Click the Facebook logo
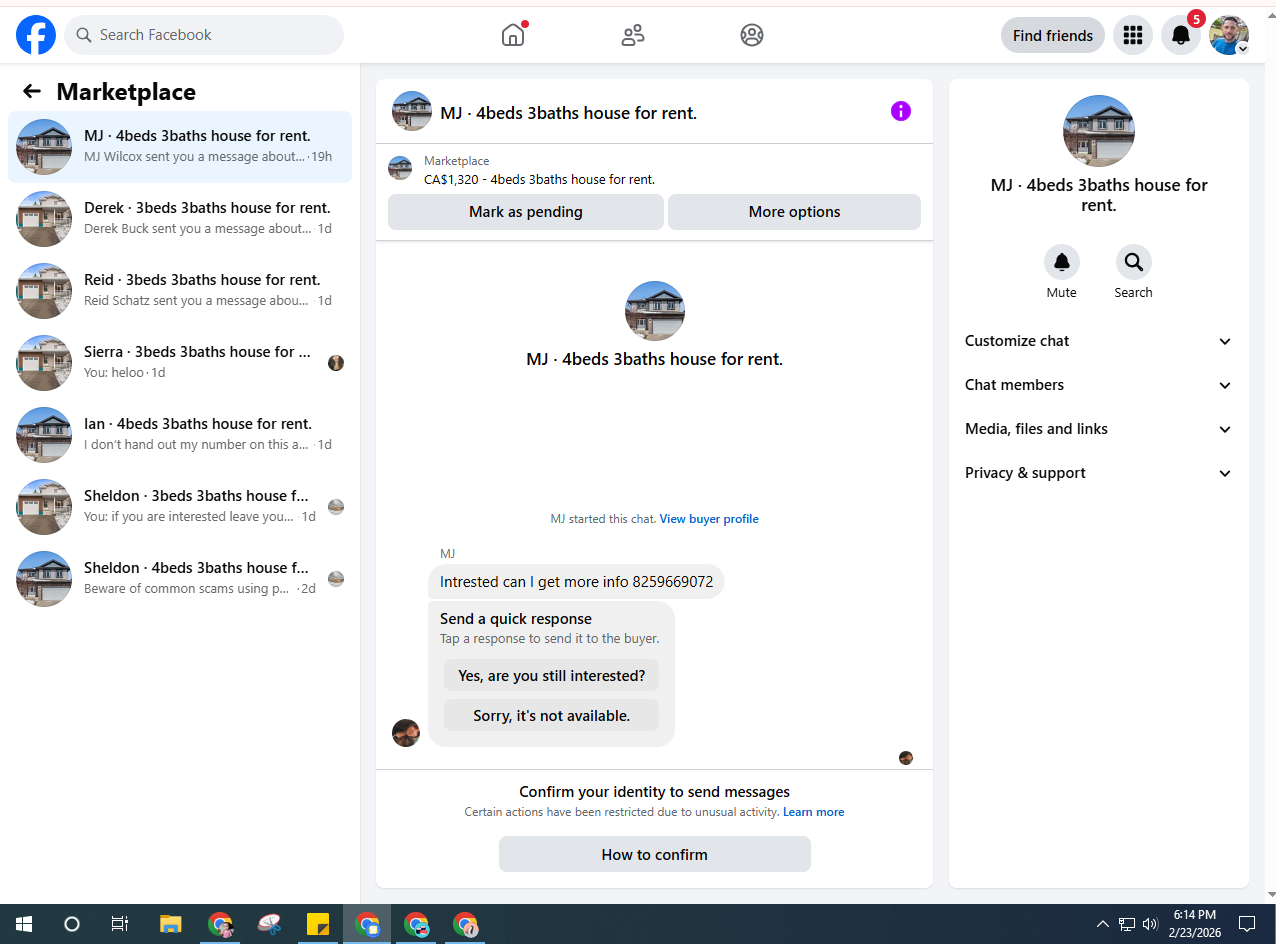The width and height of the screenshot is (1276, 944). 36,35
